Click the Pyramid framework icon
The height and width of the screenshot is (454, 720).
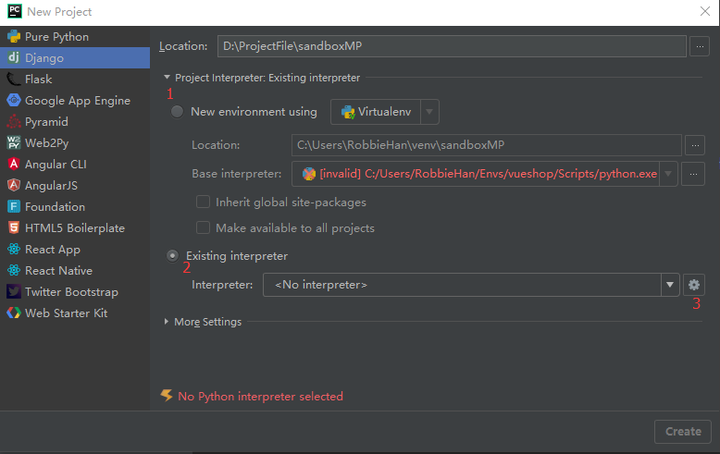point(14,122)
